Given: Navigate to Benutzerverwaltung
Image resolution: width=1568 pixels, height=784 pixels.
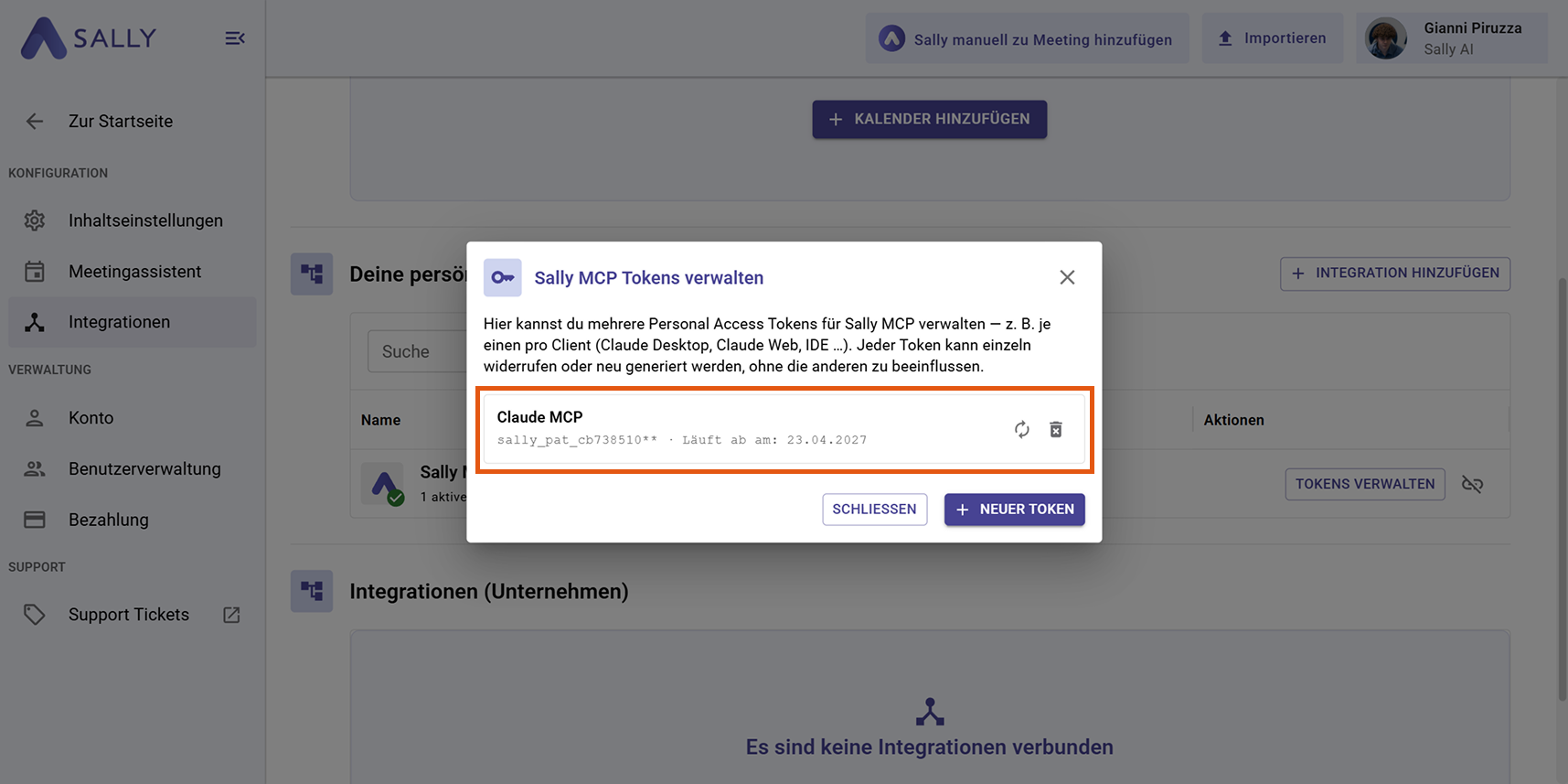Looking at the screenshot, I should [x=144, y=468].
